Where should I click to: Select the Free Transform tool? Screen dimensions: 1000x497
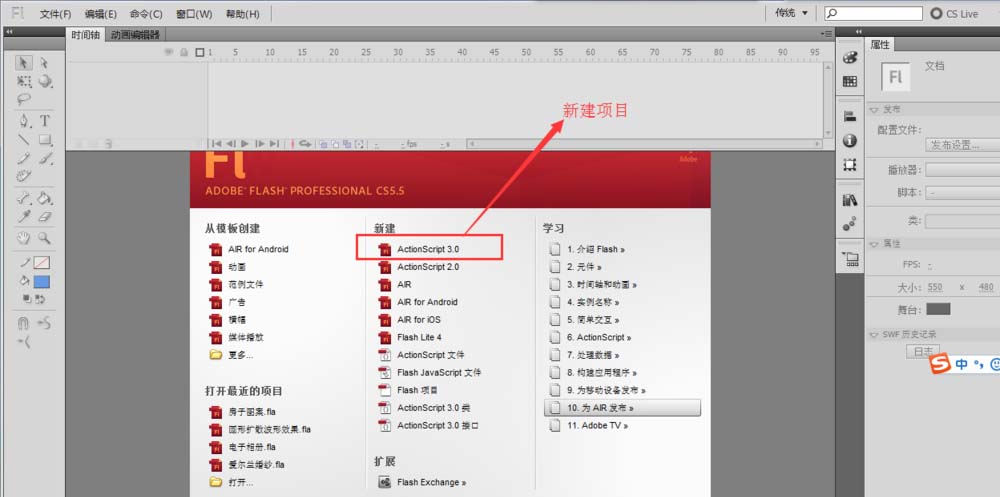24,81
